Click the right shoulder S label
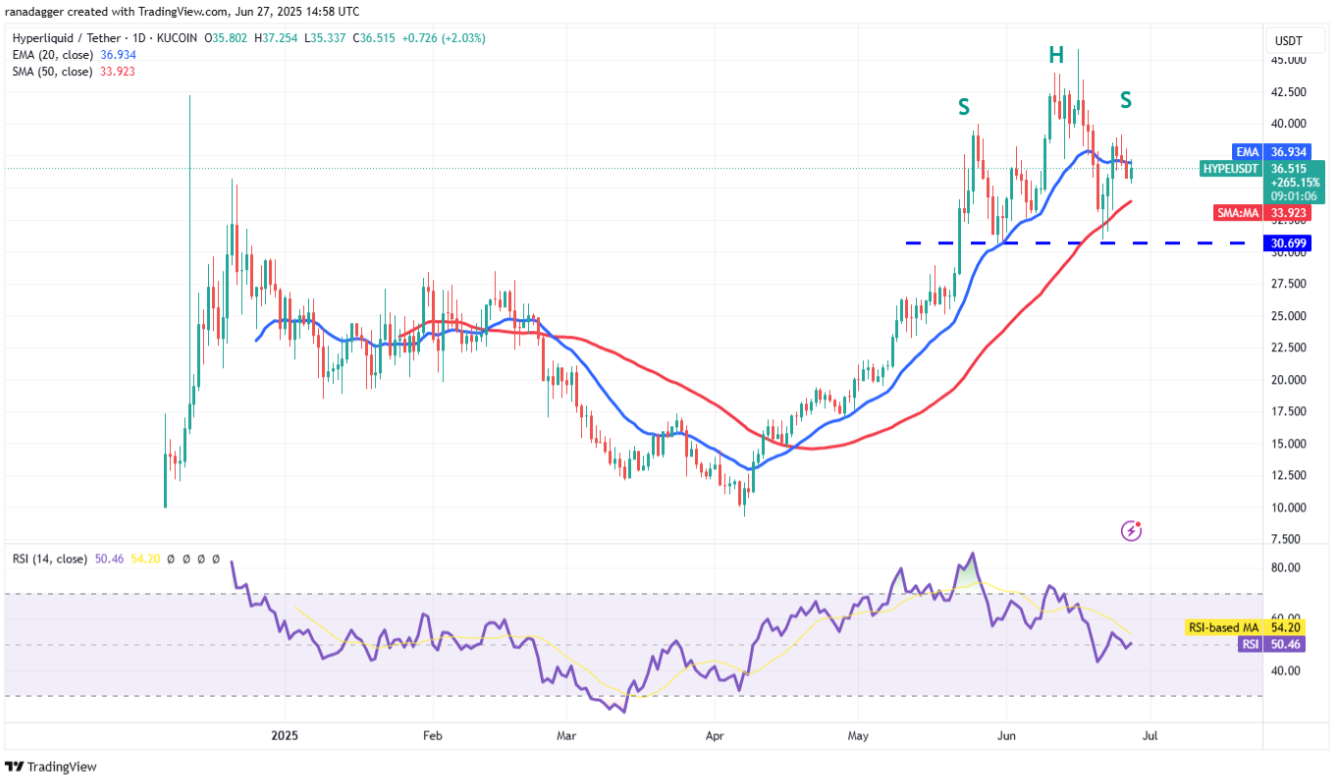 pyautogui.click(x=1126, y=99)
